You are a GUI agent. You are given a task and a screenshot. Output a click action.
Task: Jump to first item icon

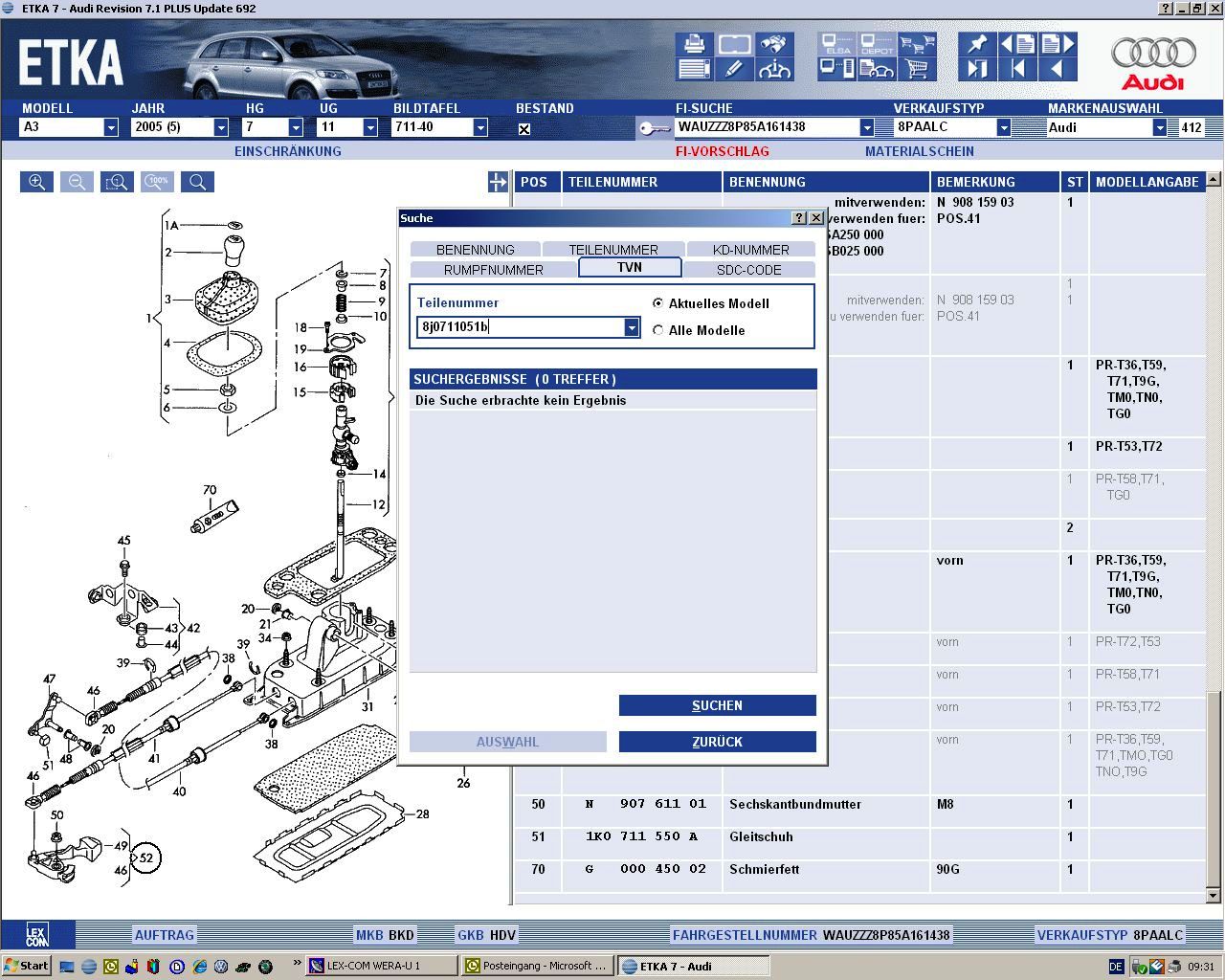[x=1017, y=69]
